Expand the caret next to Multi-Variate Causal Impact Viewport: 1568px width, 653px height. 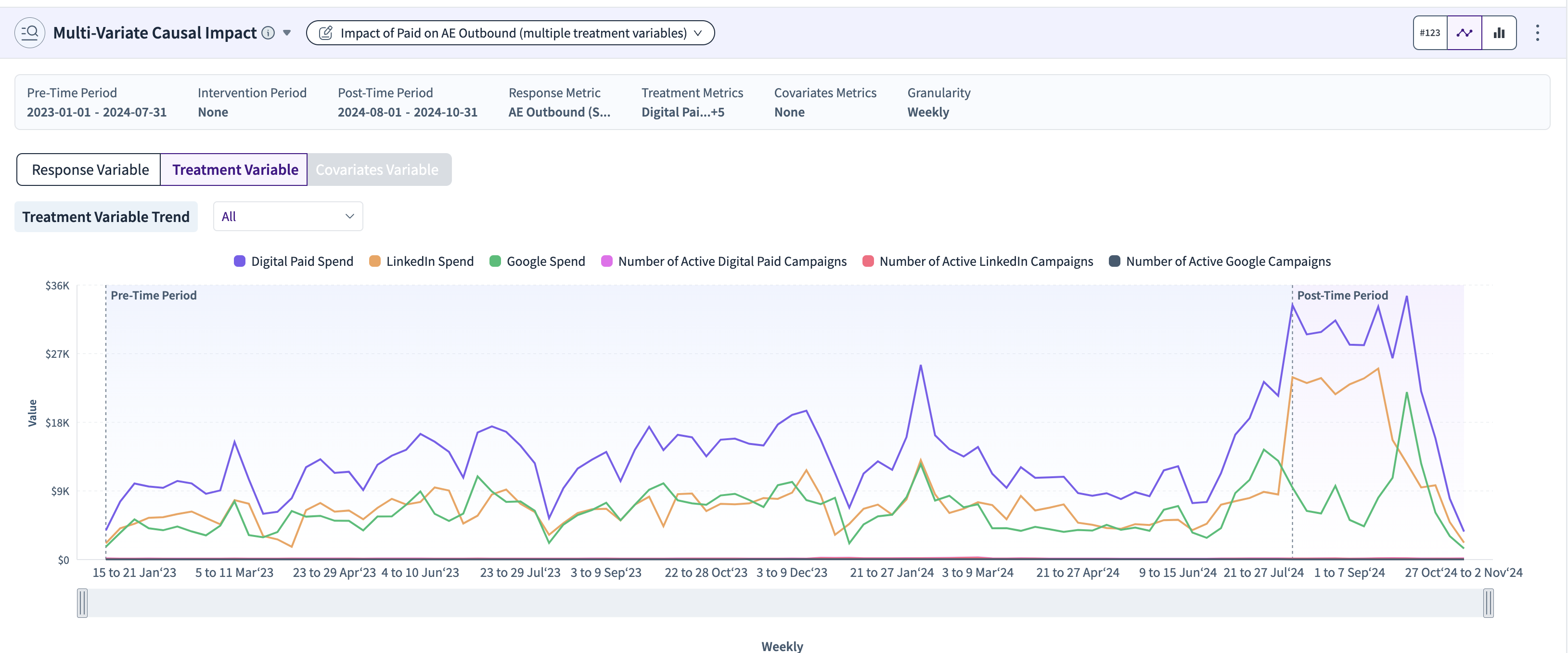pos(287,33)
